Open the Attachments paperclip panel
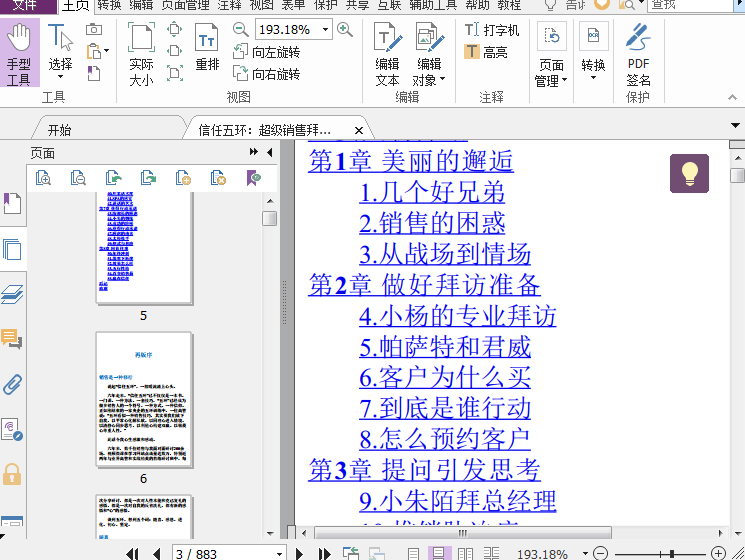Image resolution: width=745 pixels, height=560 pixels. pyautogui.click(x=12, y=384)
